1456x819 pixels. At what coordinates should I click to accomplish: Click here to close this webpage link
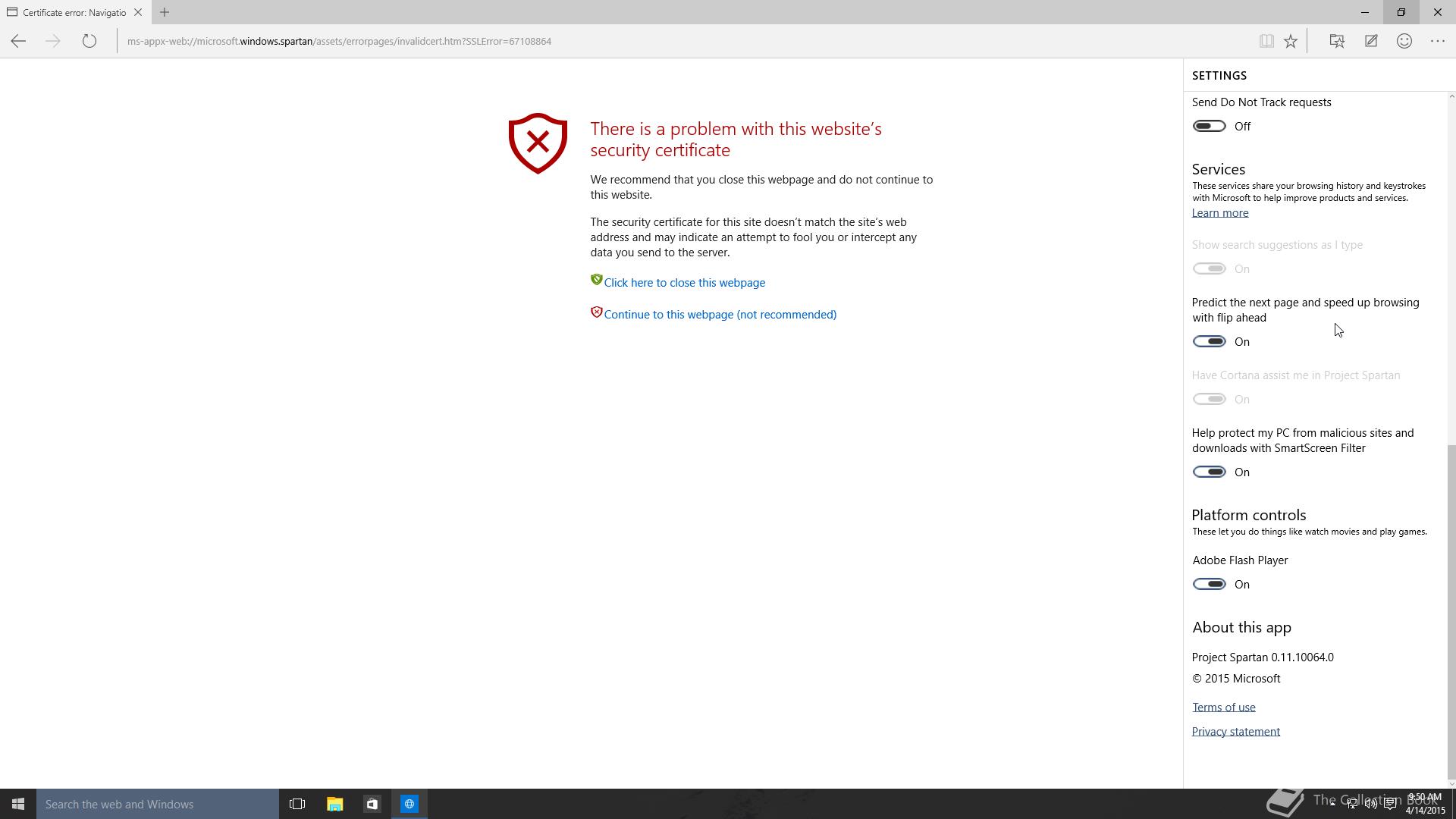(x=684, y=282)
